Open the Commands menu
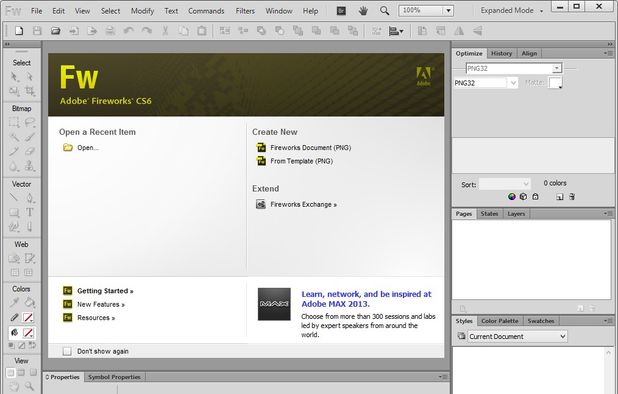This screenshot has width=618, height=394. [x=206, y=11]
